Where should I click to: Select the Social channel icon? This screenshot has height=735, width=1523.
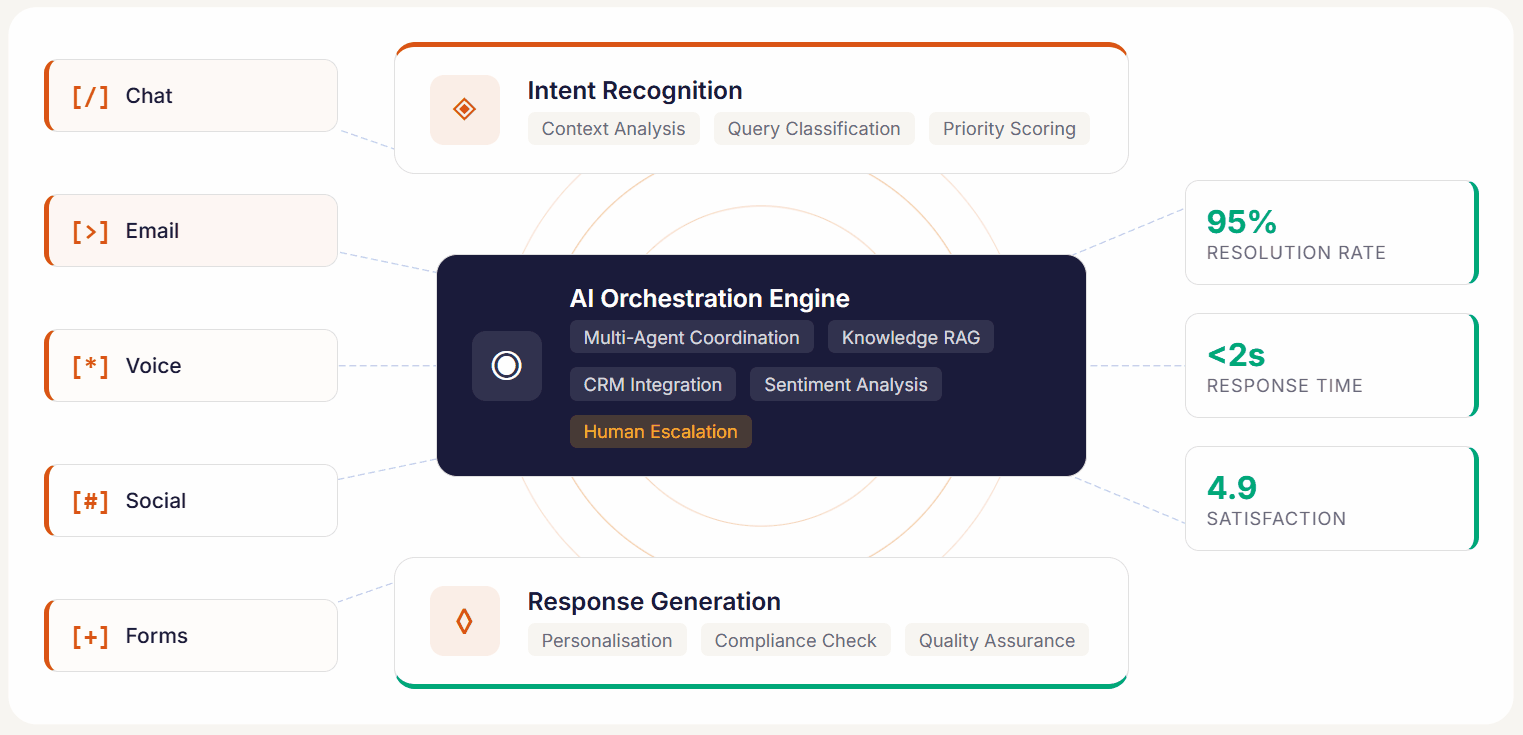click(89, 500)
